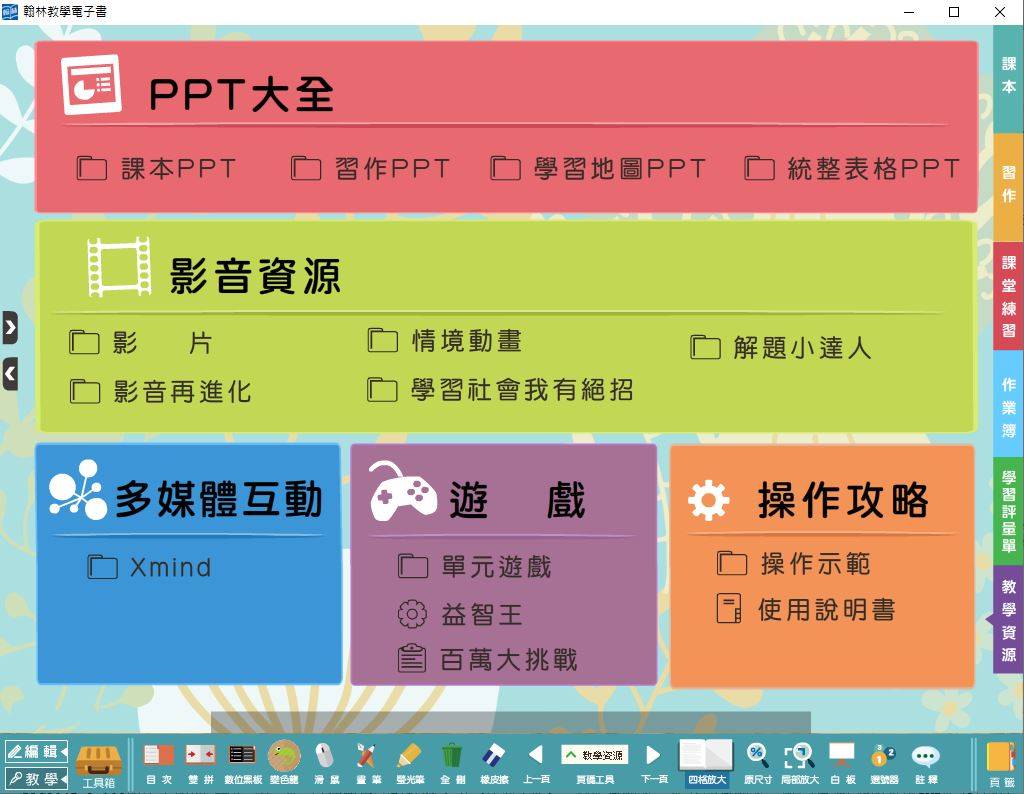Go to next page with 下一頁 arrow

[x=654, y=763]
